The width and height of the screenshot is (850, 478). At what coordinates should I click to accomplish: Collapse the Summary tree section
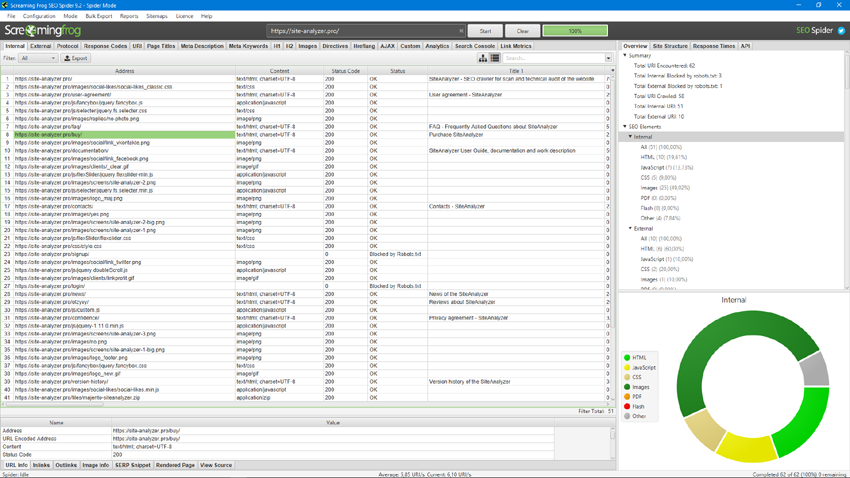click(x=625, y=55)
